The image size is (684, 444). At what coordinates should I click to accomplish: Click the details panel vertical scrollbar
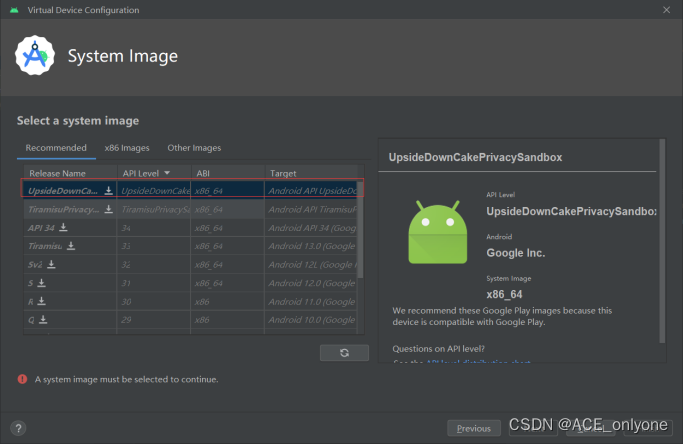(x=662, y=241)
